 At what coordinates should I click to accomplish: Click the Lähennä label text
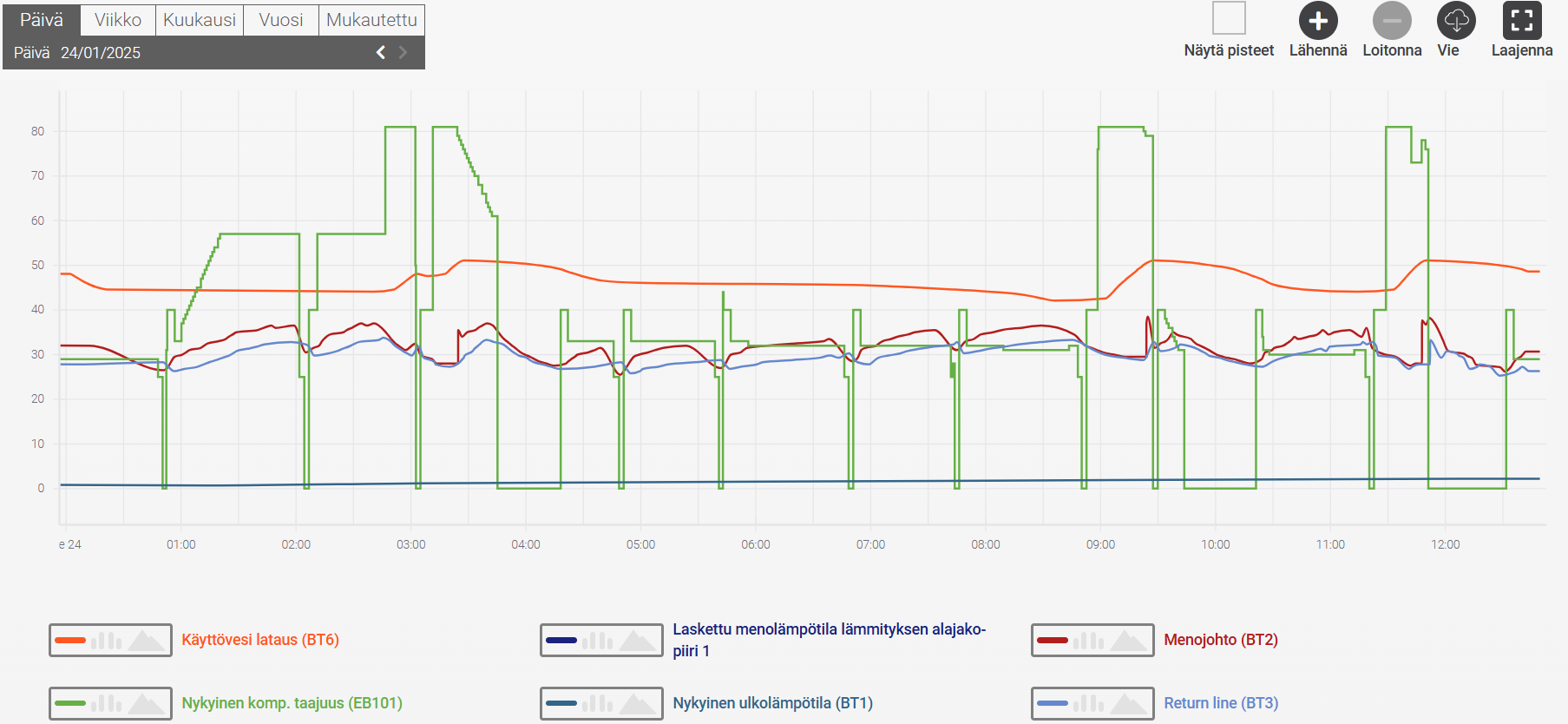(x=1318, y=50)
